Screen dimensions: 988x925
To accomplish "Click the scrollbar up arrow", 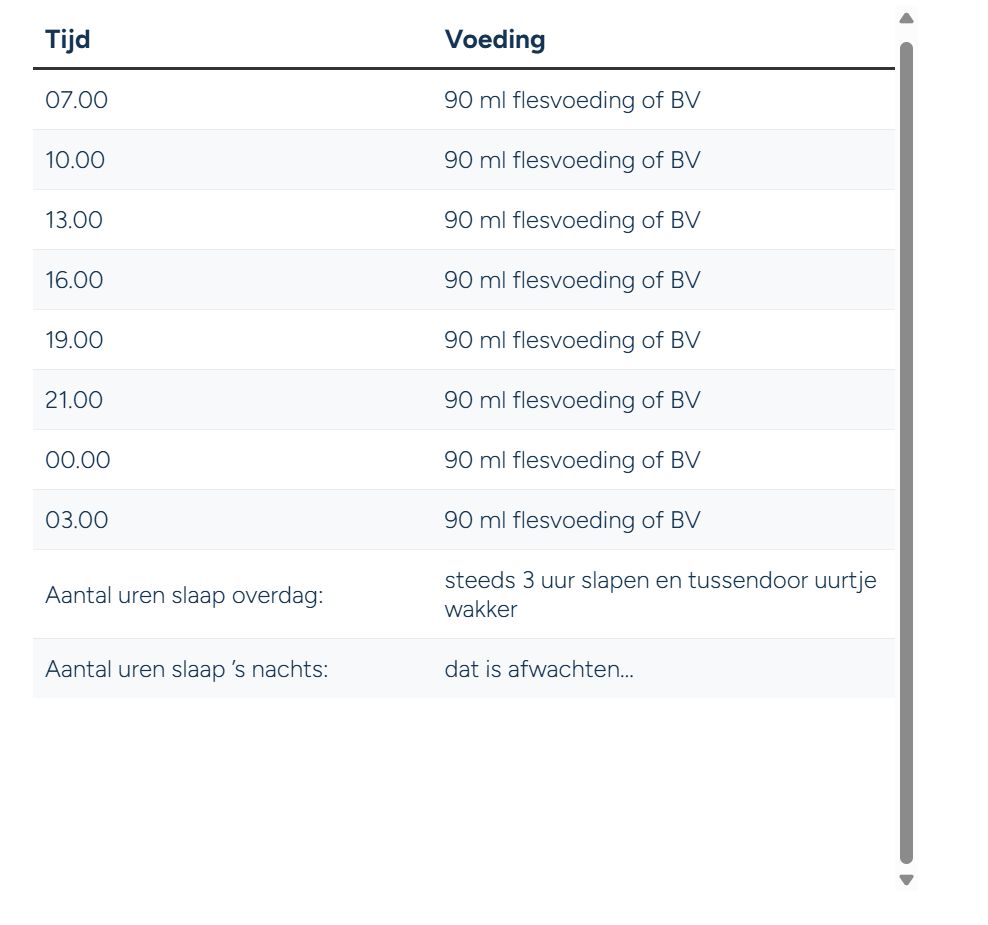I will click(906, 18).
